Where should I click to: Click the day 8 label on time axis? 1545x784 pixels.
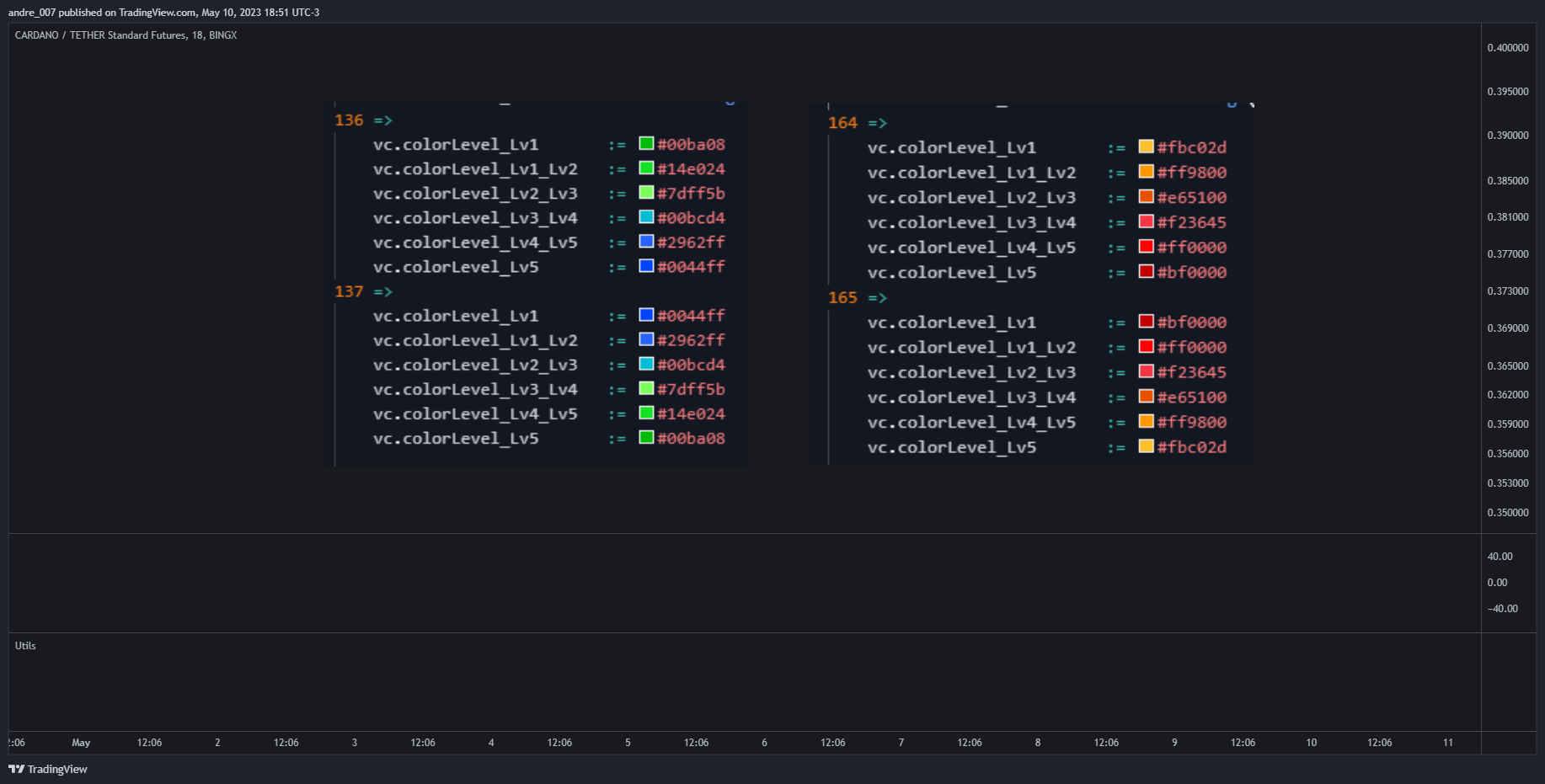(x=1038, y=743)
